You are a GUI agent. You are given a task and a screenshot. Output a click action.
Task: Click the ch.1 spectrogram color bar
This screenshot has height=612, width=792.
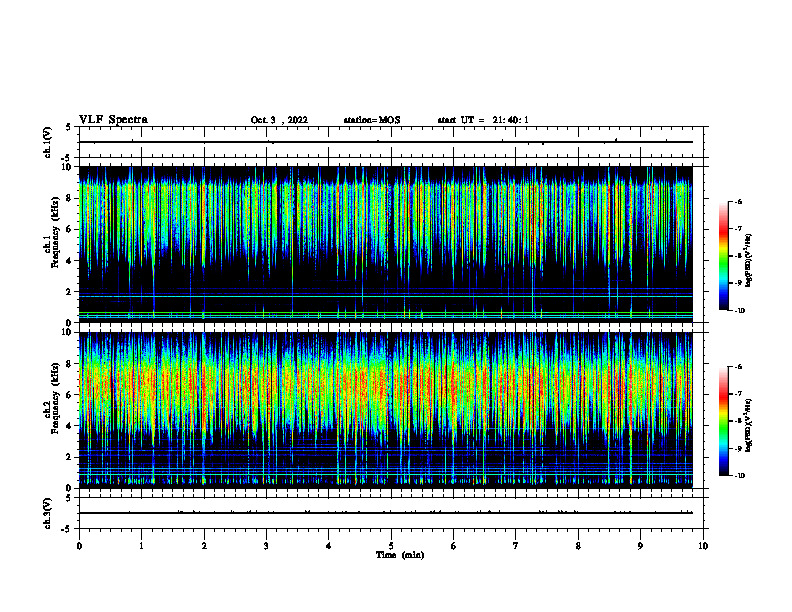(724, 256)
